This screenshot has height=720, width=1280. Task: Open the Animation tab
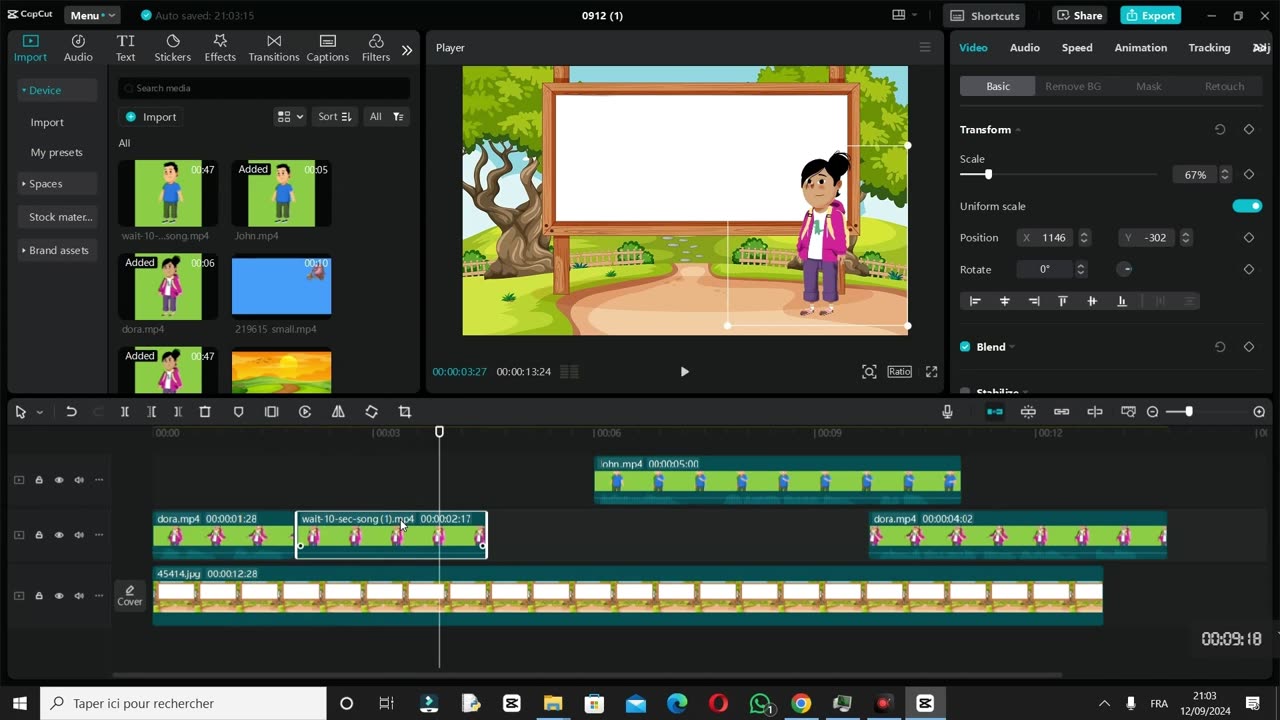click(1140, 47)
